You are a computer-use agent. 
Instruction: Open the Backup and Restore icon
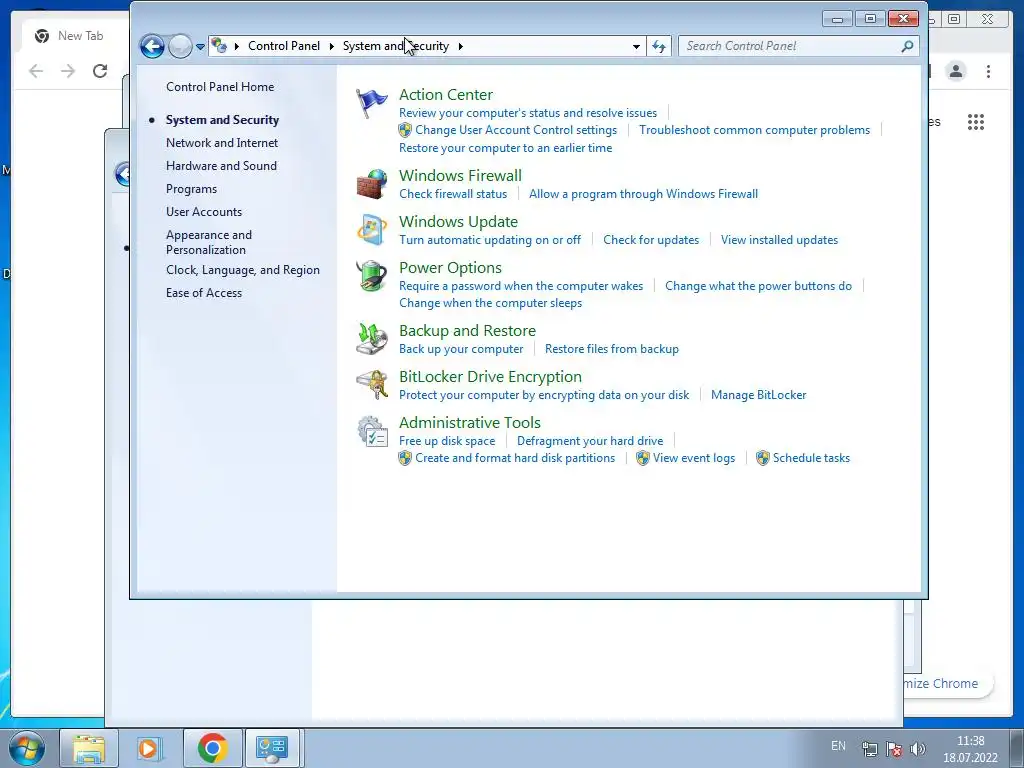coord(372,339)
